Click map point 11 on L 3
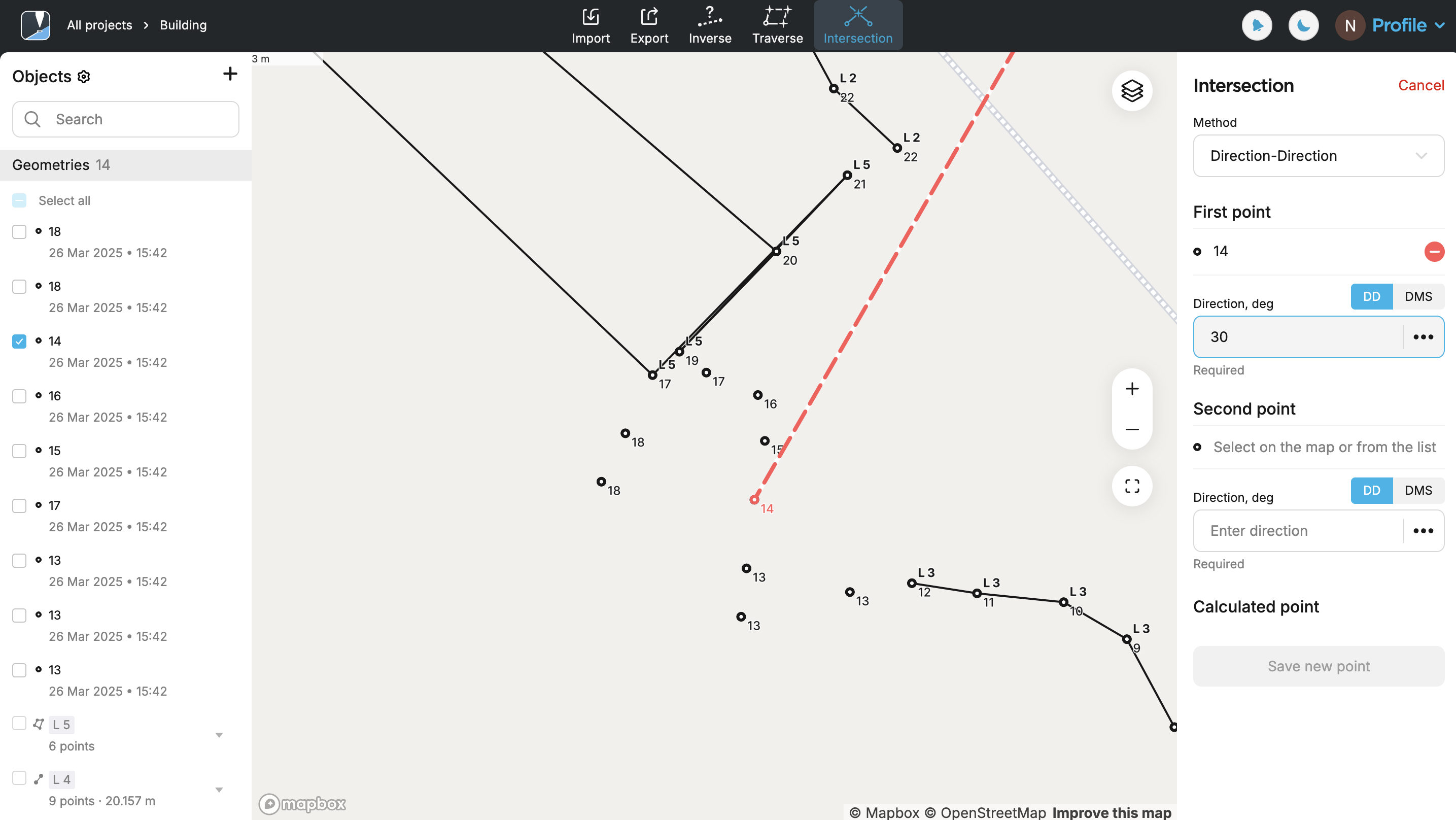Image resolution: width=1456 pixels, height=820 pixels. point(976,593)
